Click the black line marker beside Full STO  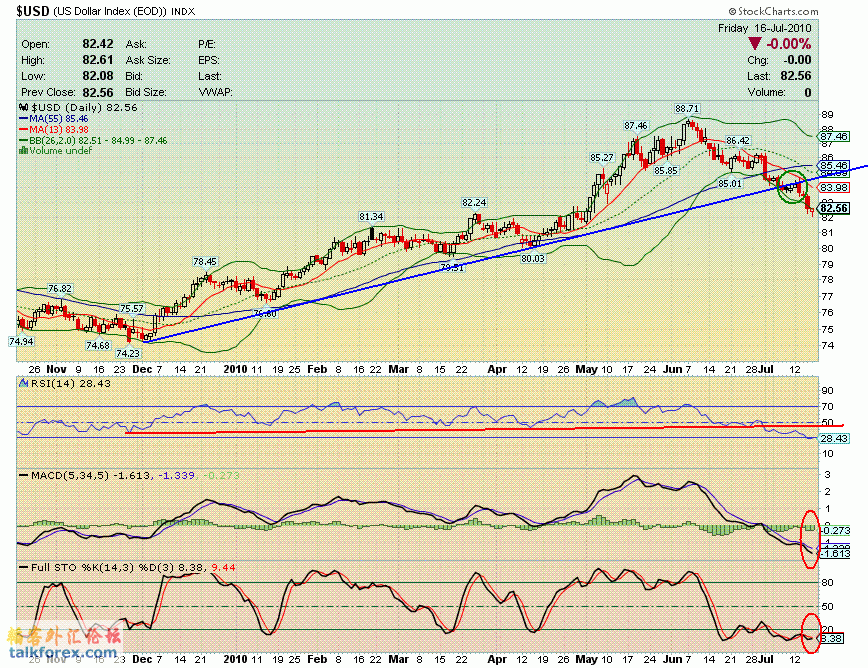(24, 567)
